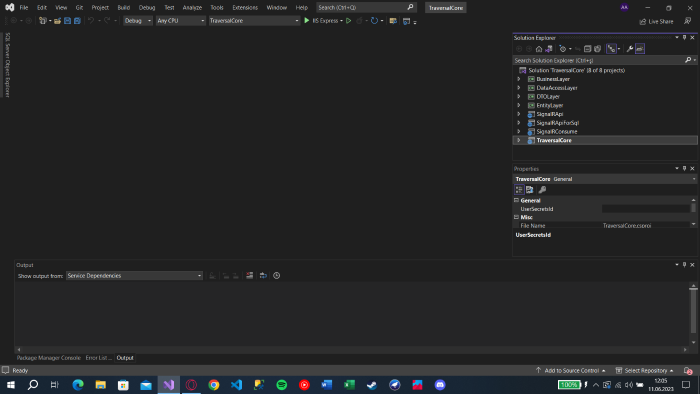Click the UserSecretsId value field
700x394 pixels.
(x=646, y=209)
